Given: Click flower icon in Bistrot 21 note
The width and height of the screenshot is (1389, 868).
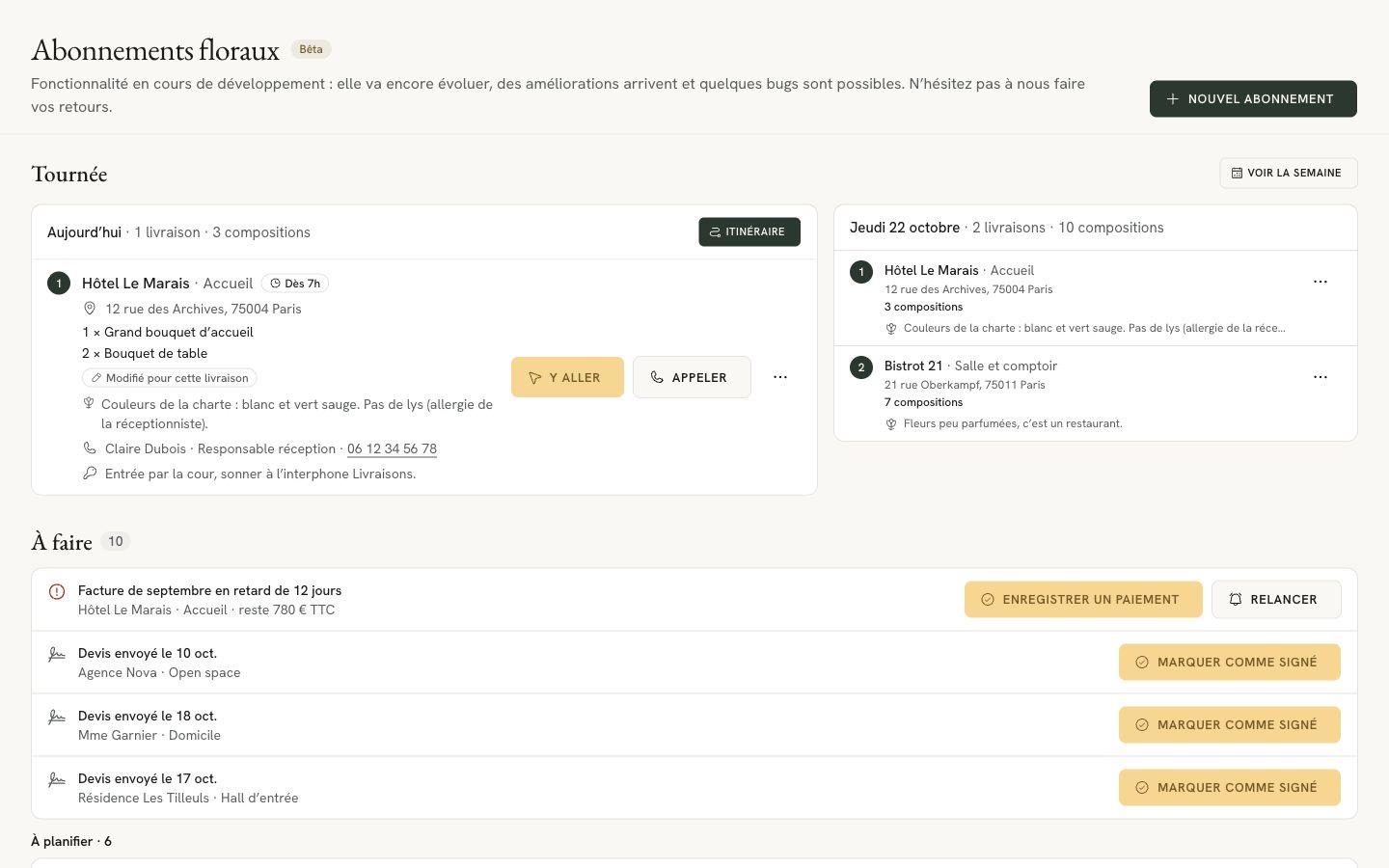Looking at the screenshot, I should point(891,424).
